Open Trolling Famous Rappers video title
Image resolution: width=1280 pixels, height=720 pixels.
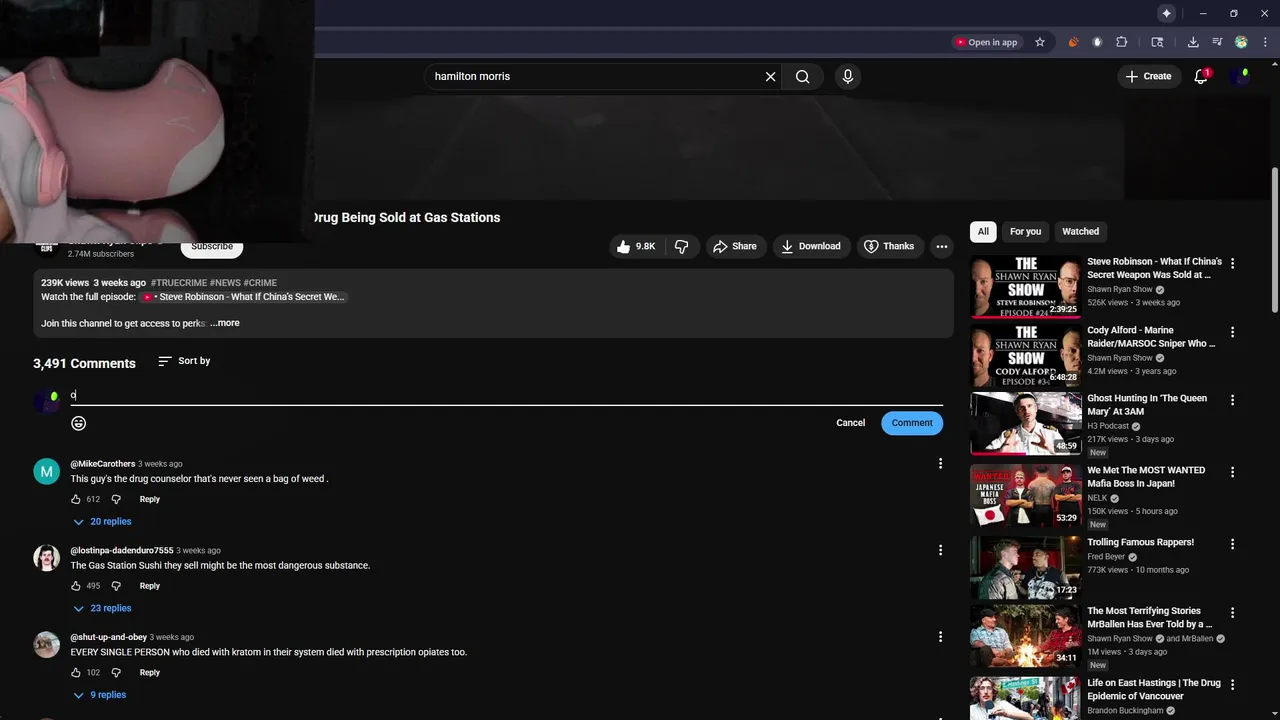(1140, 543)
